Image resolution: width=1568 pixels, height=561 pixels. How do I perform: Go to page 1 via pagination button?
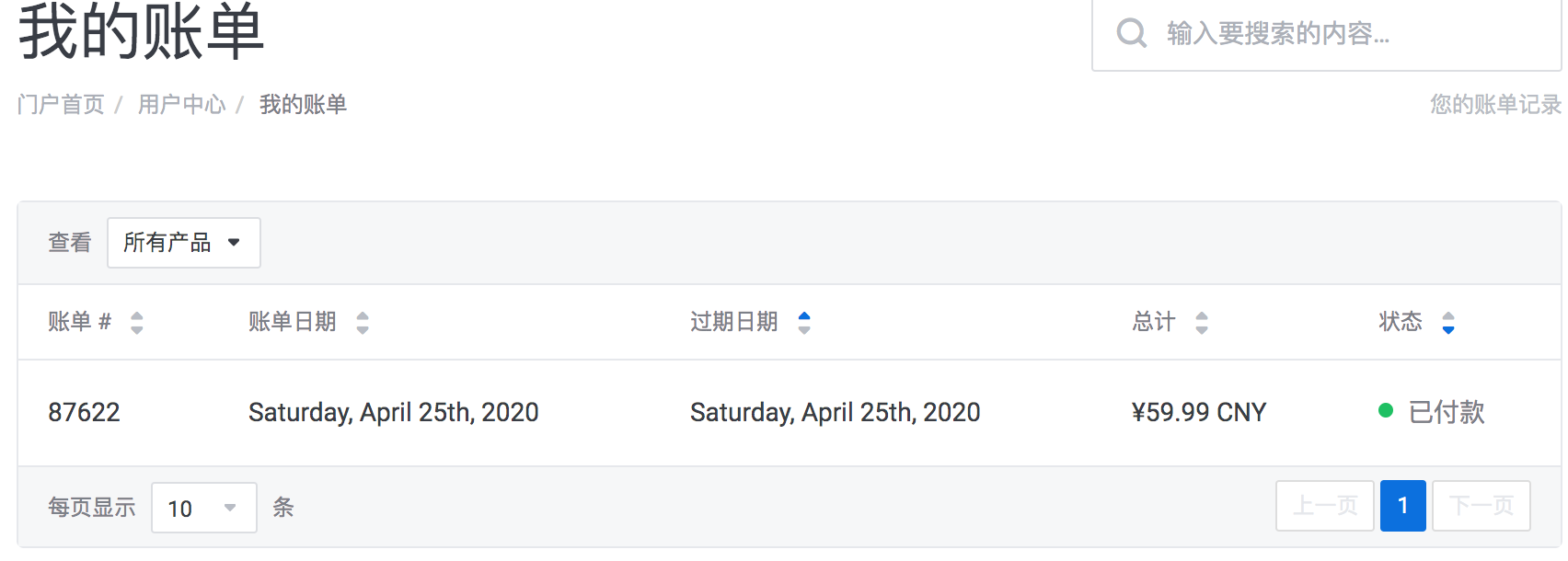pos(1402,505)
